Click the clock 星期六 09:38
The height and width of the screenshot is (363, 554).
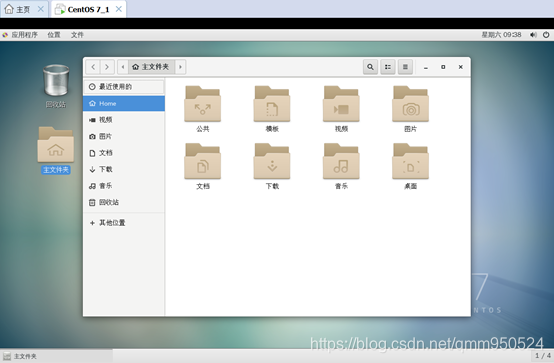501,35
